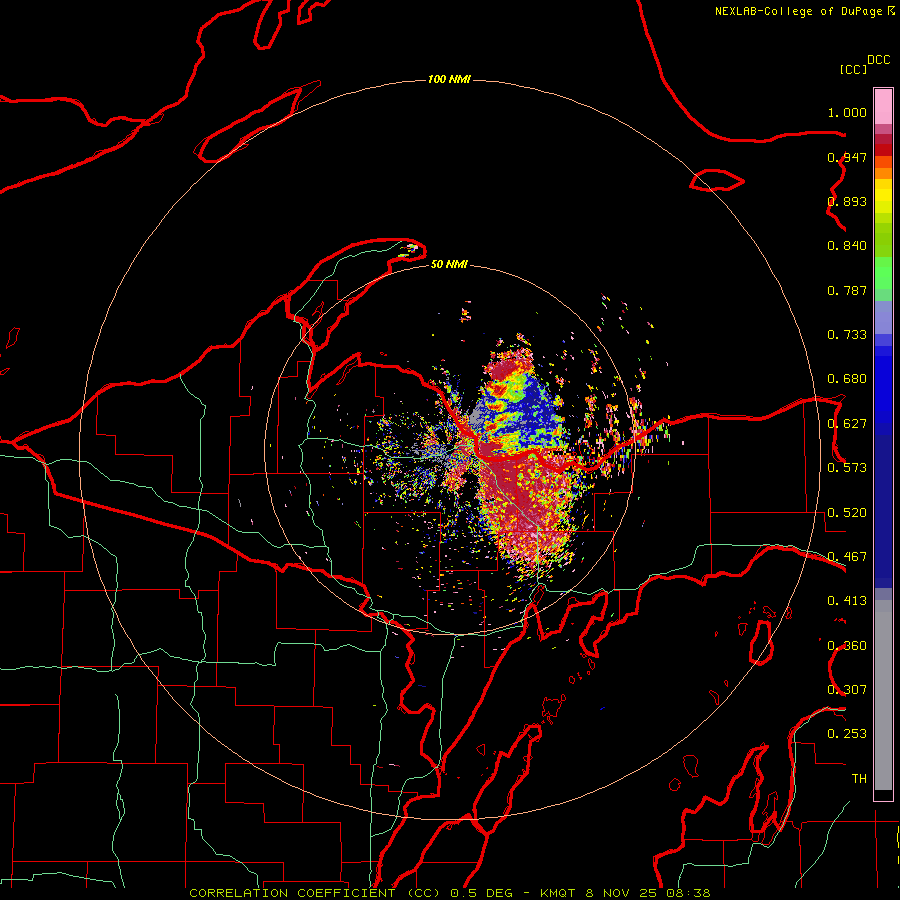Click the 0.413 scale value
Image resolution: width=900 pixels, height=900 pixels.
point(847,601)
